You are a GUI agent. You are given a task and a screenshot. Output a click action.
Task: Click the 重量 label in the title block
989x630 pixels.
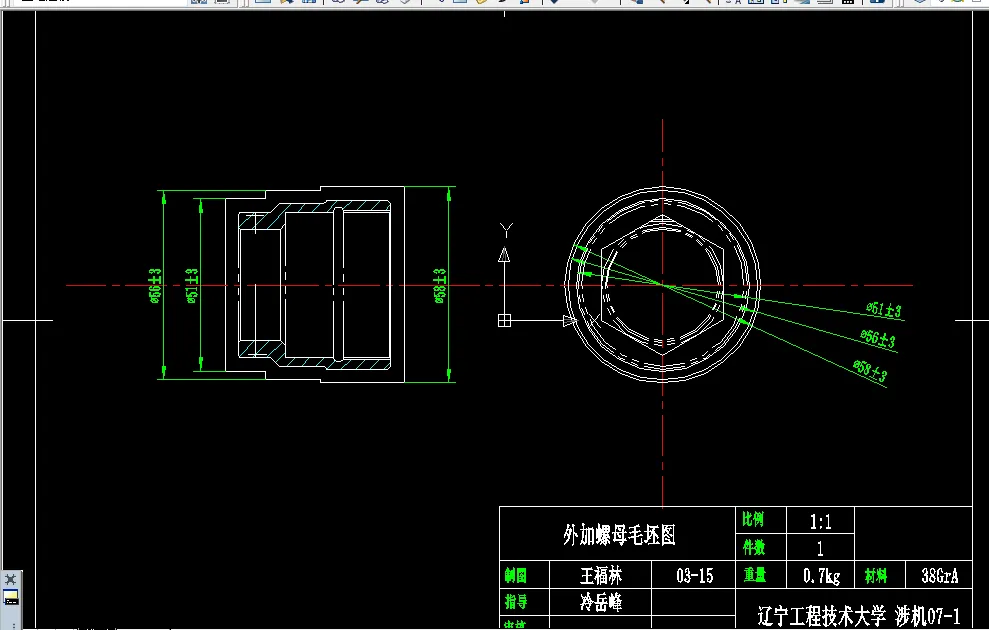754,575
